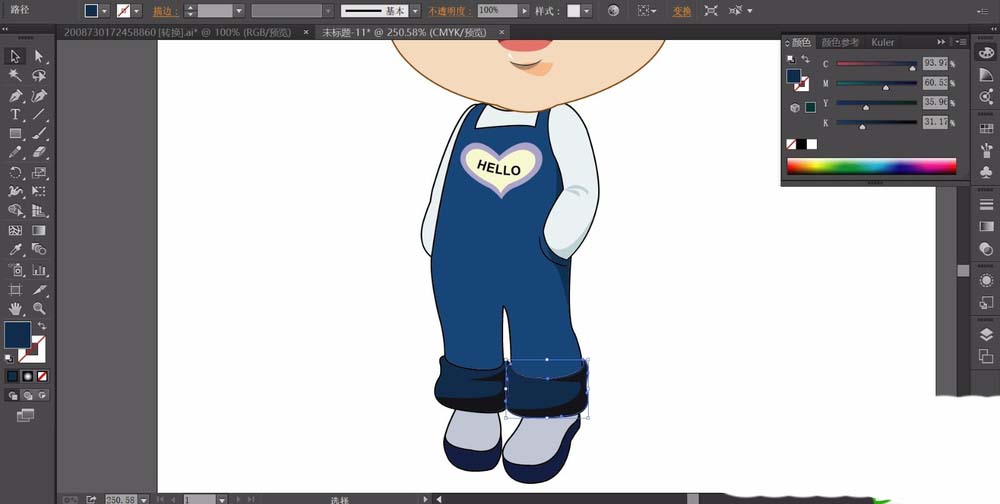Viewport: 1000px width, 504px height.
Task: Open the zoom level dropdown in status bar
Action: (143, 500)
